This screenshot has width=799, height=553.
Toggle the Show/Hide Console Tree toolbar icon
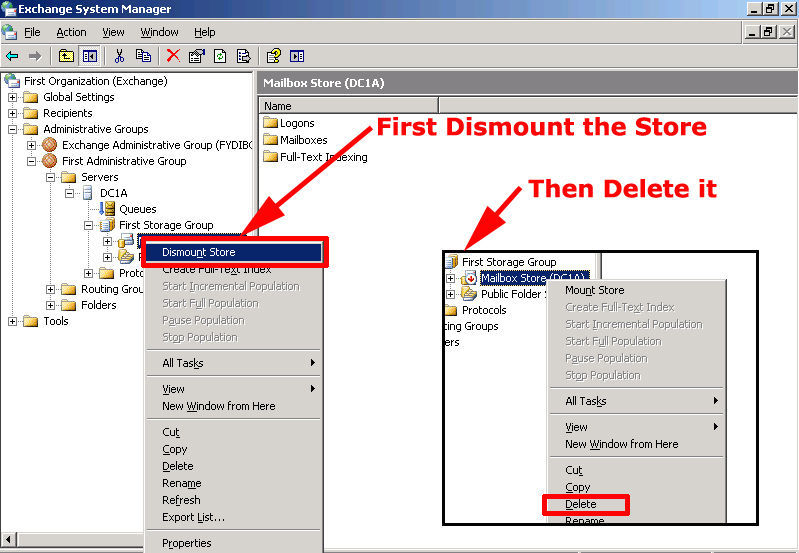90,56
